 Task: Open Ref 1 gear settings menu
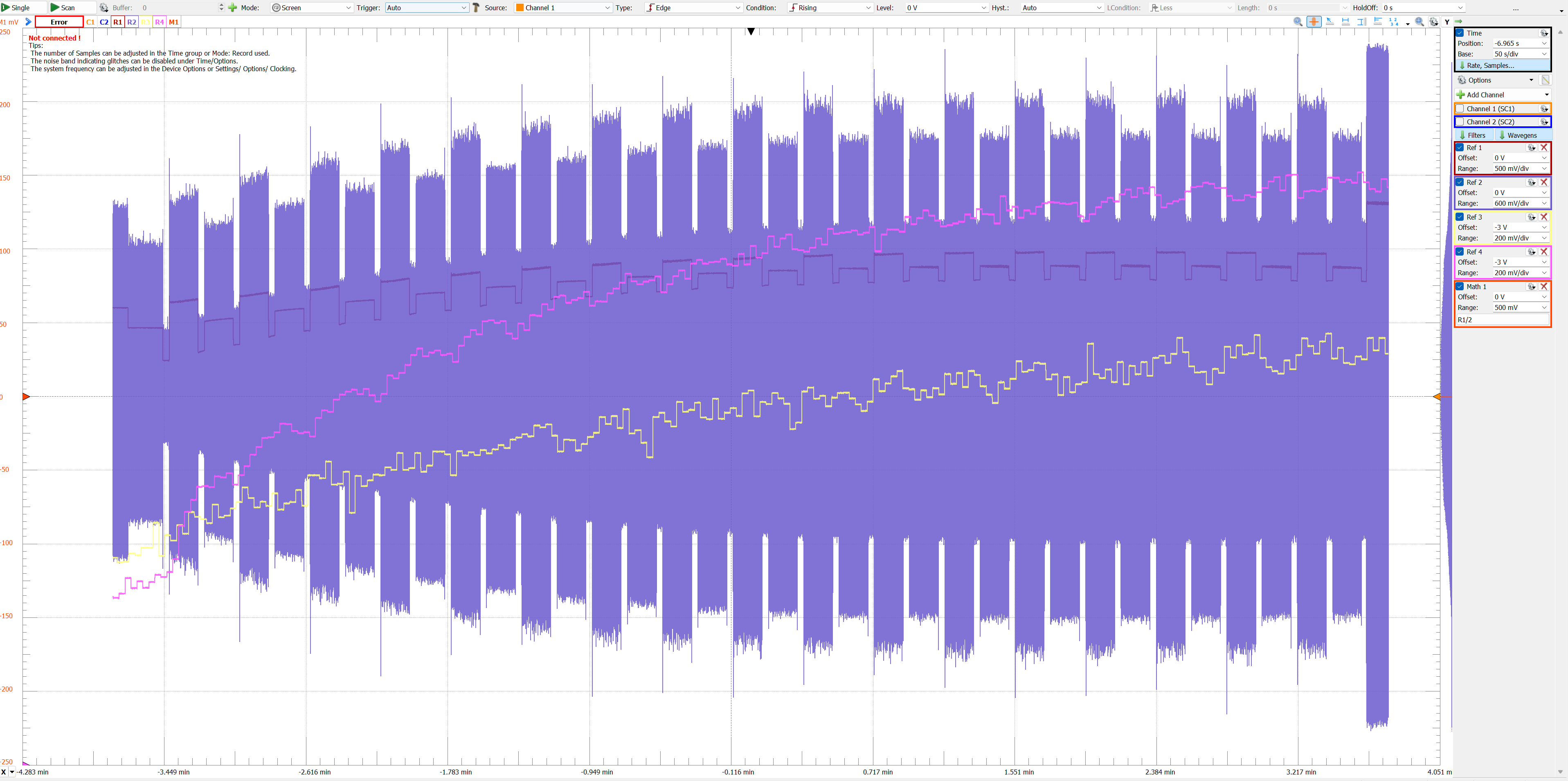click(x=1532, y=148)
